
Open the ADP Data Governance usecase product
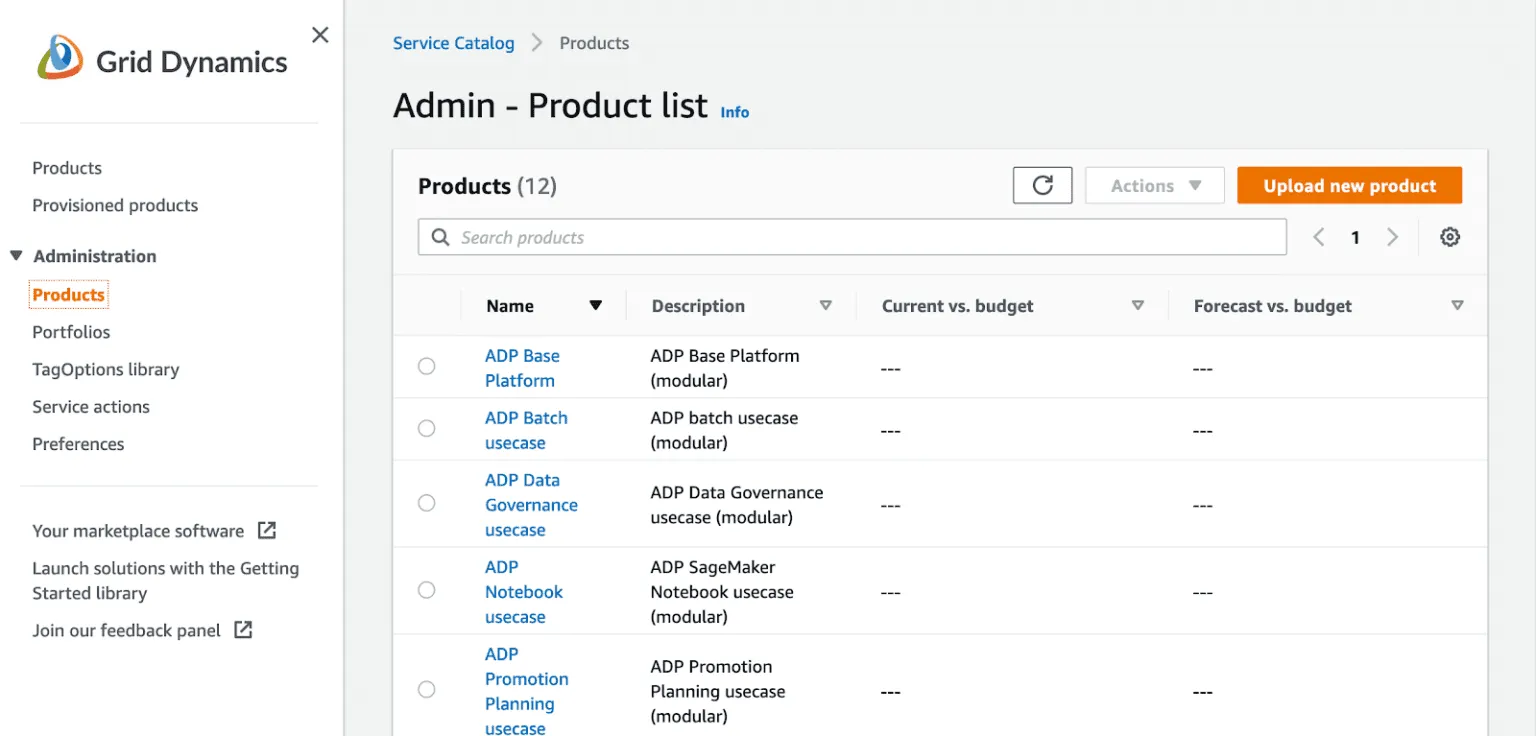(531, 504)
